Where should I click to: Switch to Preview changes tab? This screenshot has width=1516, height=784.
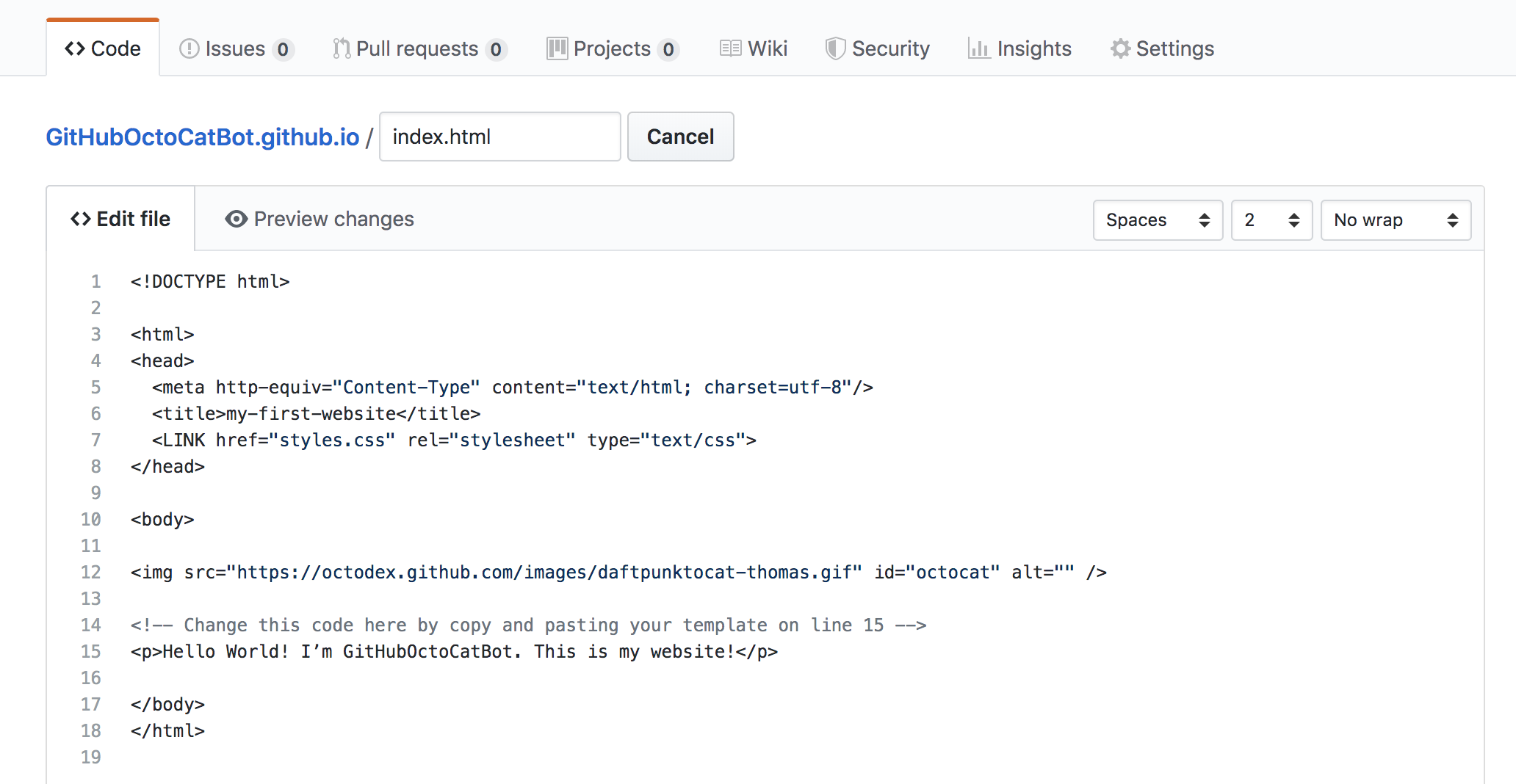pyautogui.click(x=320, y=219)
